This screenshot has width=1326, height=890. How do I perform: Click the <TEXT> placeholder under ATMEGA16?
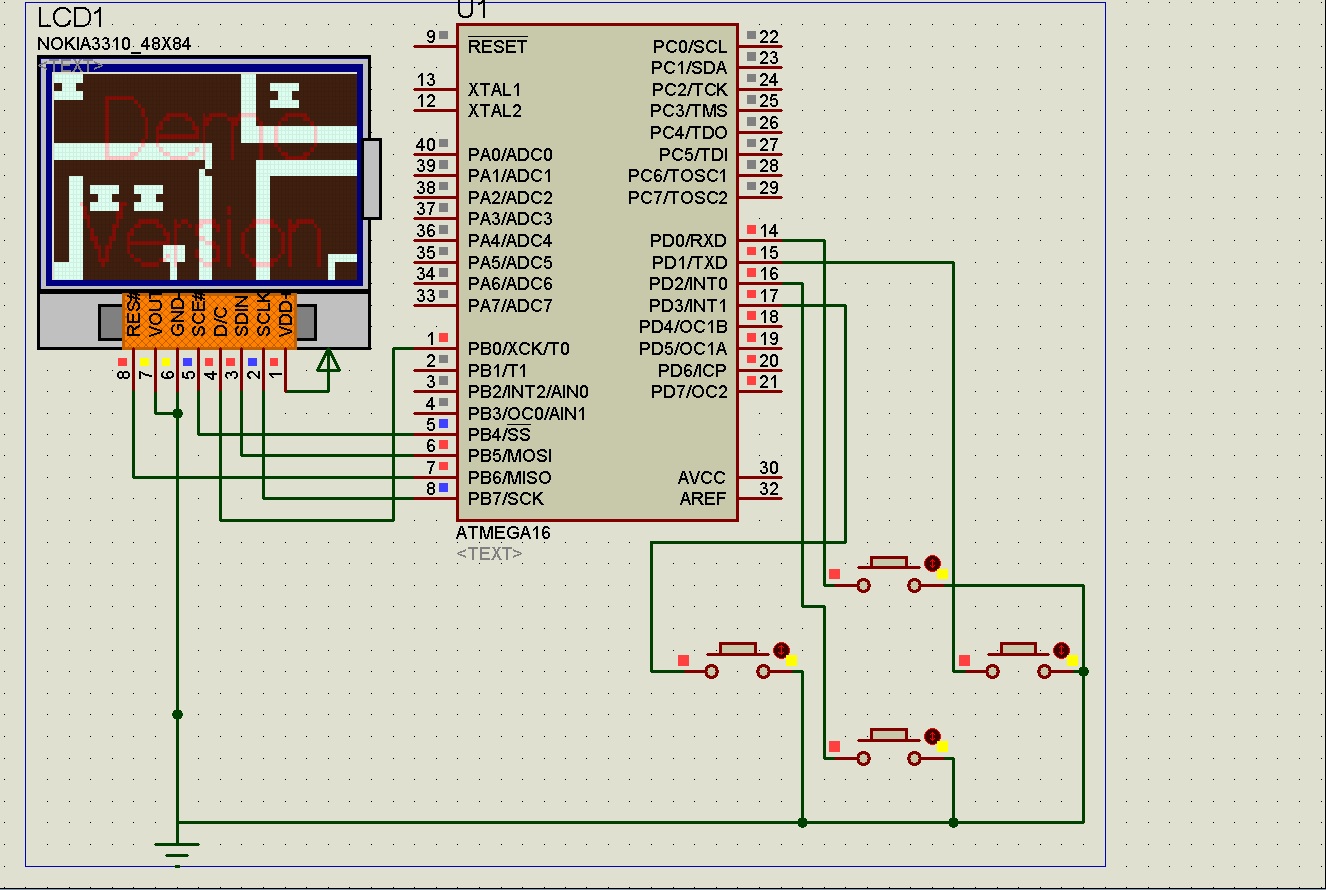click(x=490, y=554)
